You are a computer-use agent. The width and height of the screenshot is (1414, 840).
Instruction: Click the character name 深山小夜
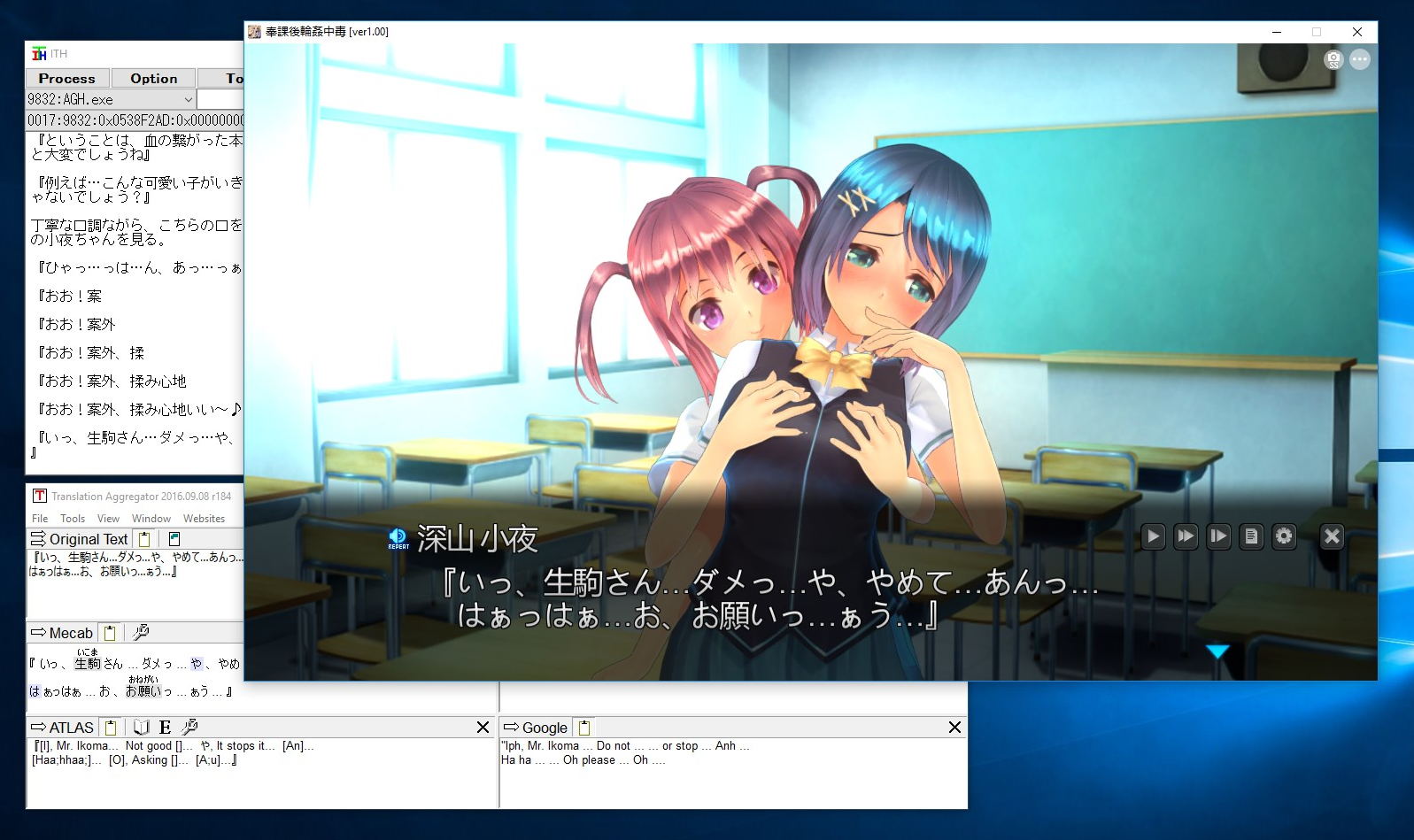(x=477, y=539)
